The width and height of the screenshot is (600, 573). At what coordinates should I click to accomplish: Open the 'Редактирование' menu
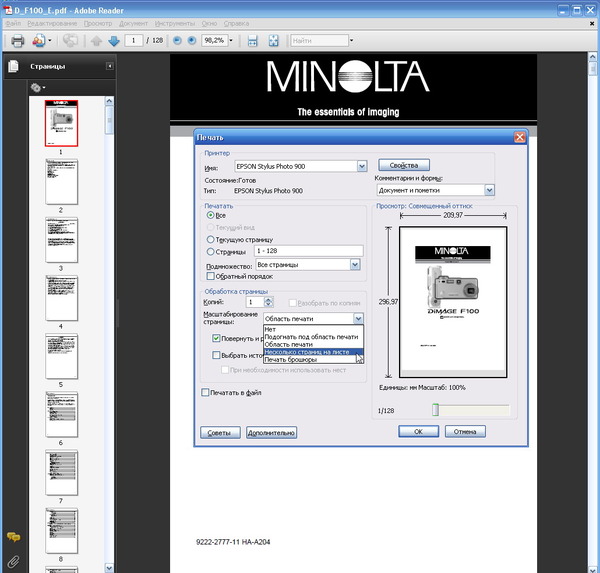tap(52, 23)
